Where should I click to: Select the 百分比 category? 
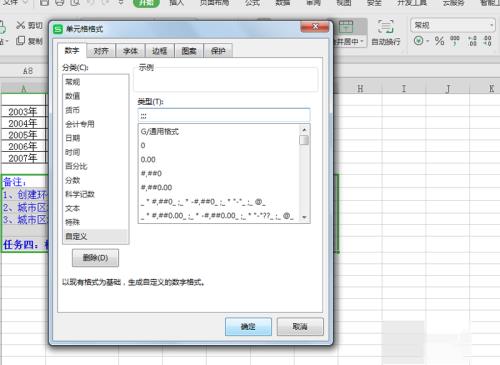(x=95, y=166)
